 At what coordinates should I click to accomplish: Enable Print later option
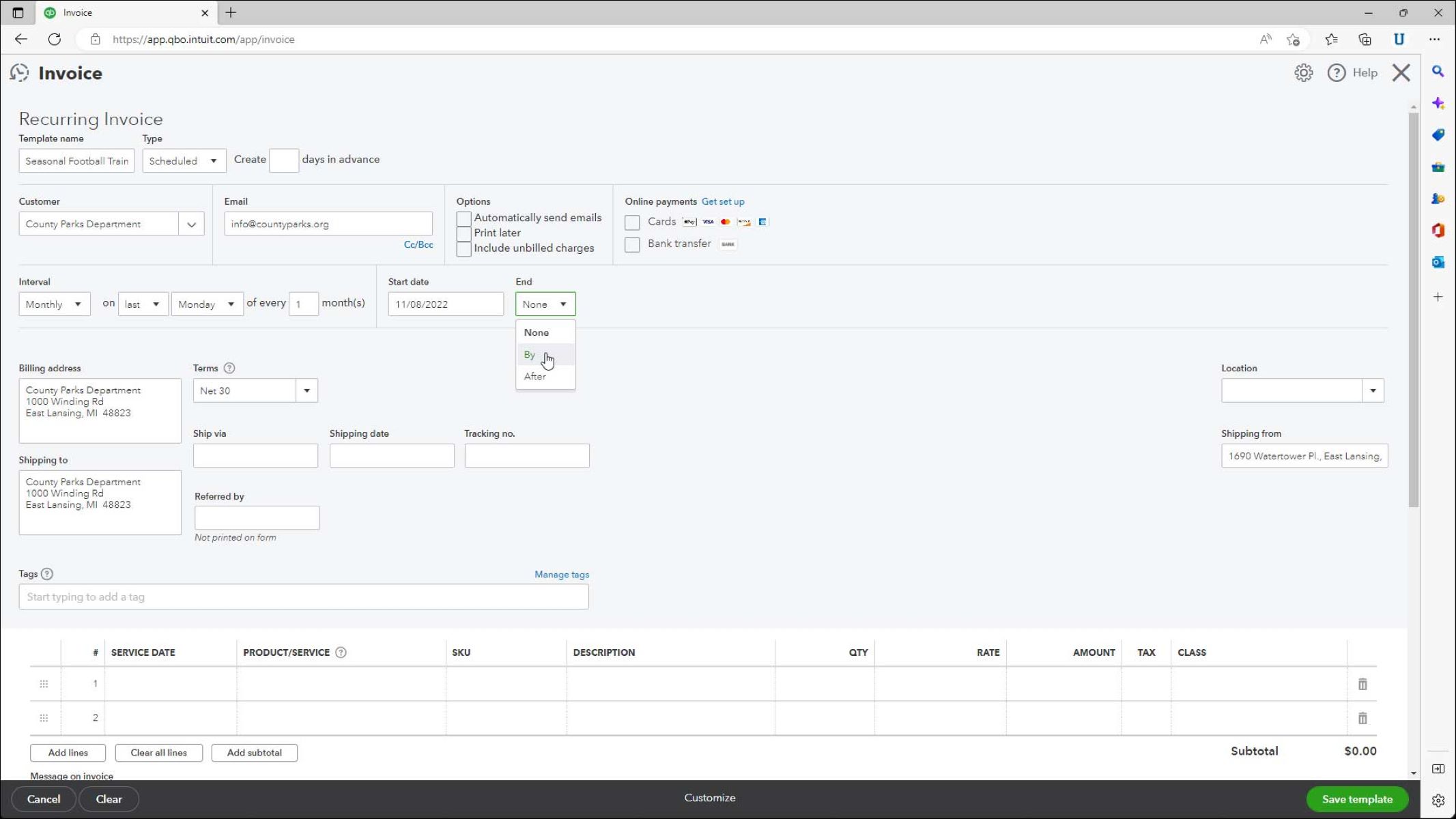click(x=463, y=233)
